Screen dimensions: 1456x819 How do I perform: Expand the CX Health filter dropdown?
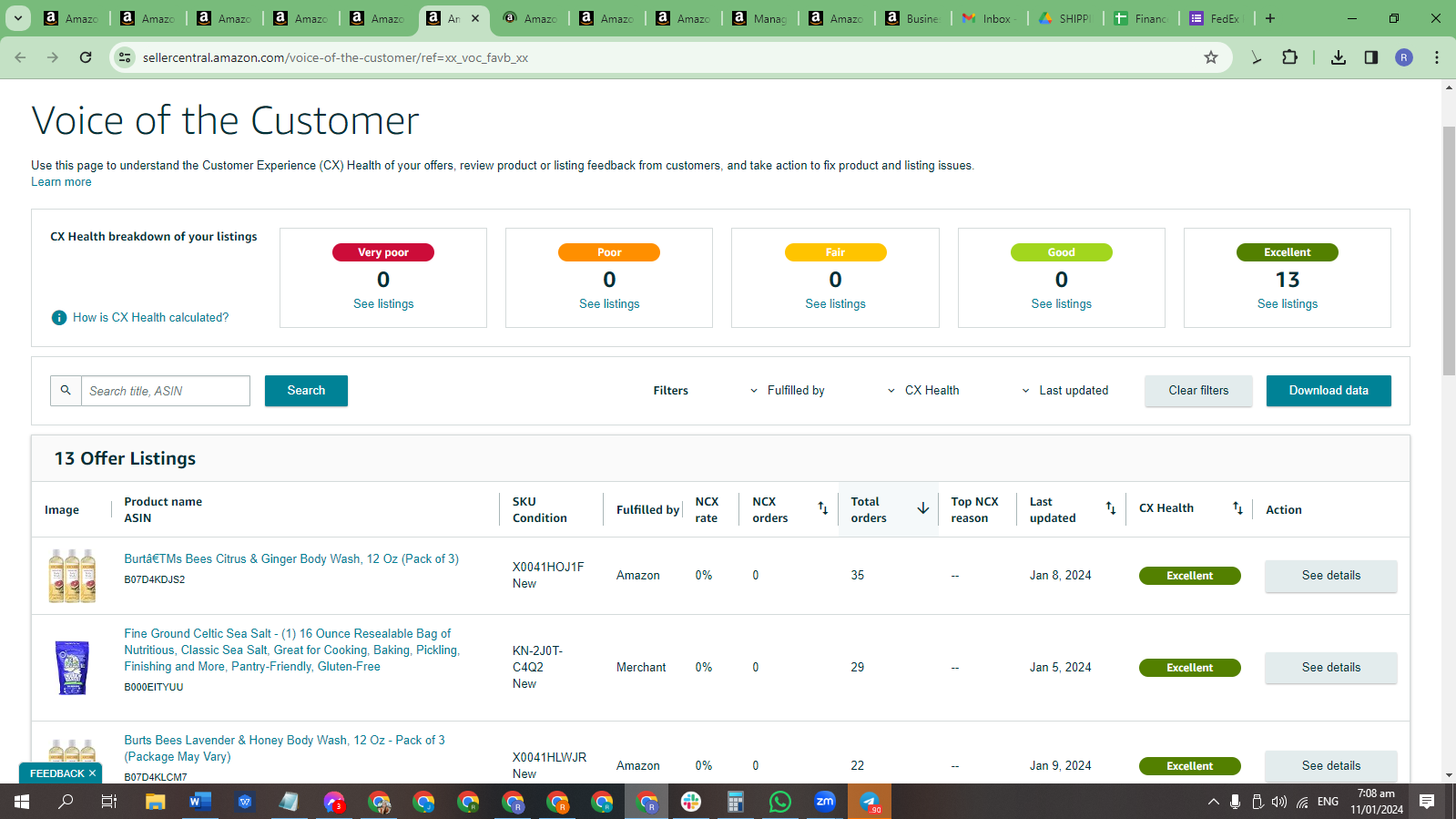tap(923, 391)
